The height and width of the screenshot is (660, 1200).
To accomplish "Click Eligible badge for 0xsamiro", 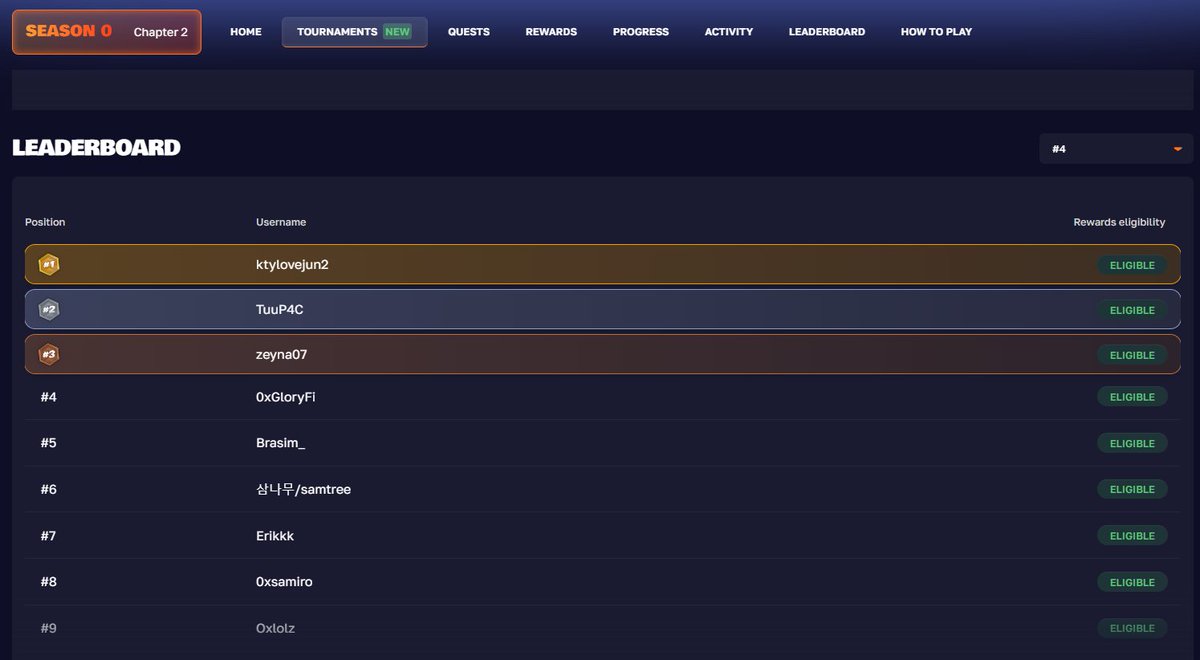I will [1132, 582].
